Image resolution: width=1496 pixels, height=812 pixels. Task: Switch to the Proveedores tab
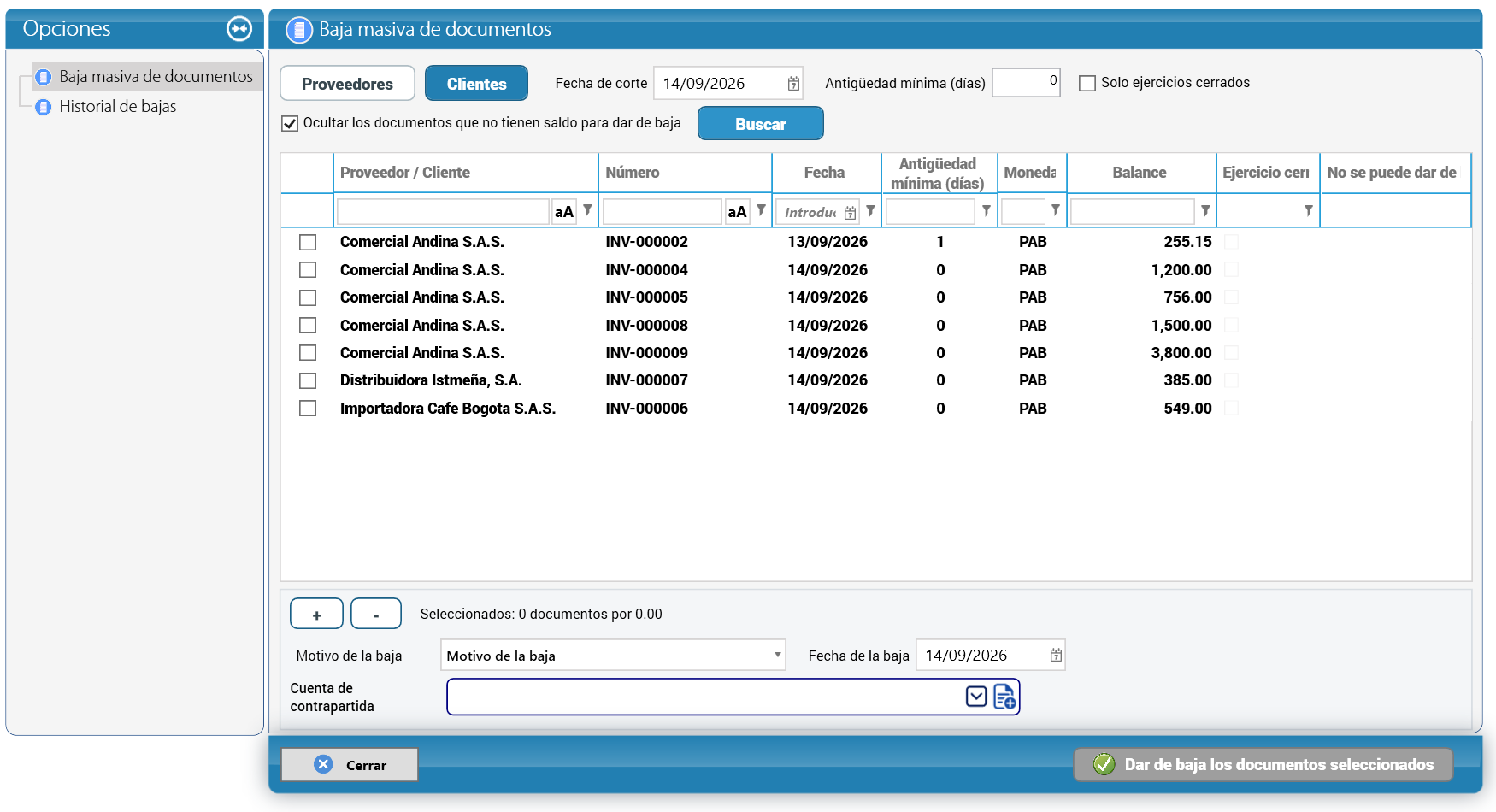pos(347,84)
